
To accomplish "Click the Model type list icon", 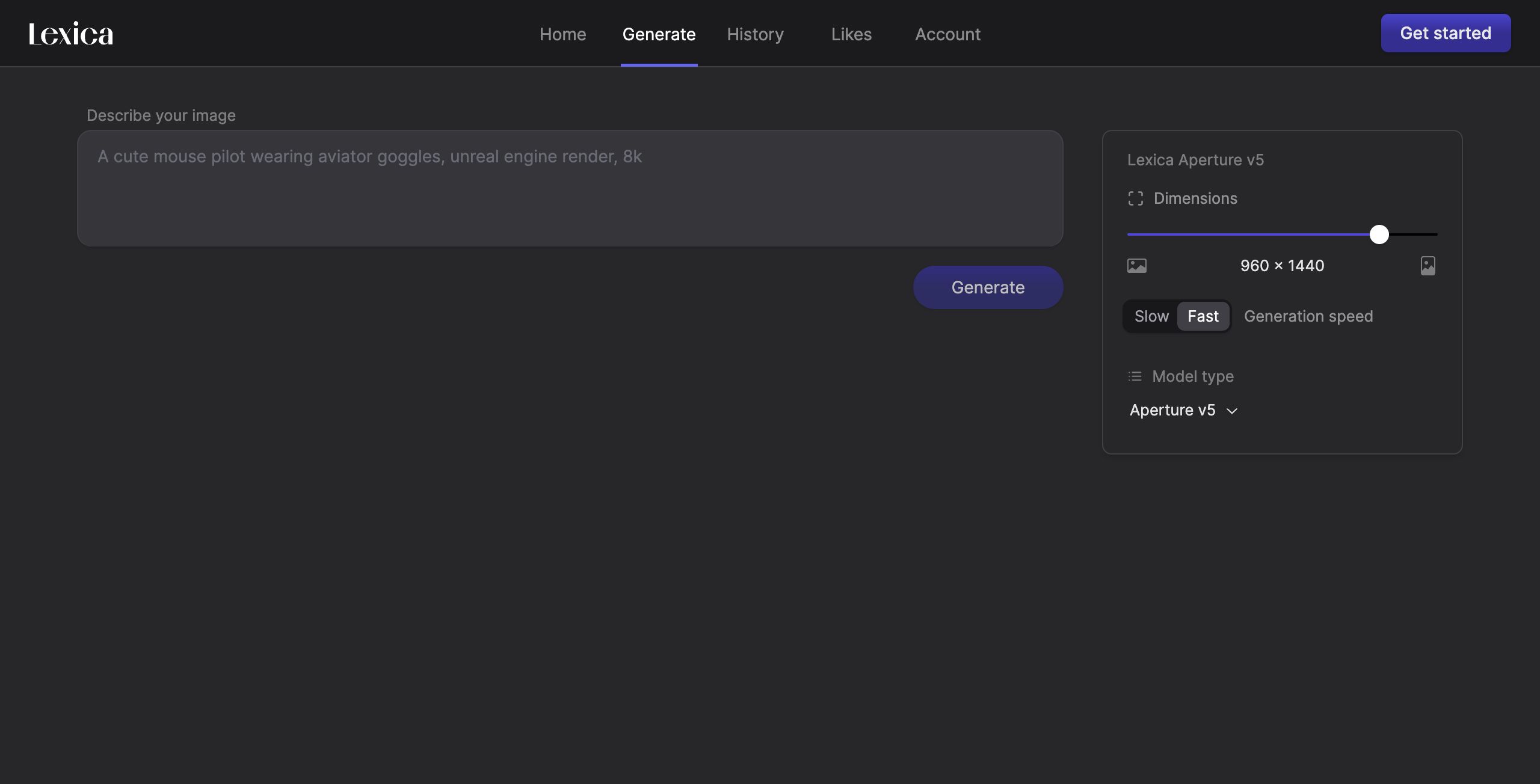I will (1135, 376).
